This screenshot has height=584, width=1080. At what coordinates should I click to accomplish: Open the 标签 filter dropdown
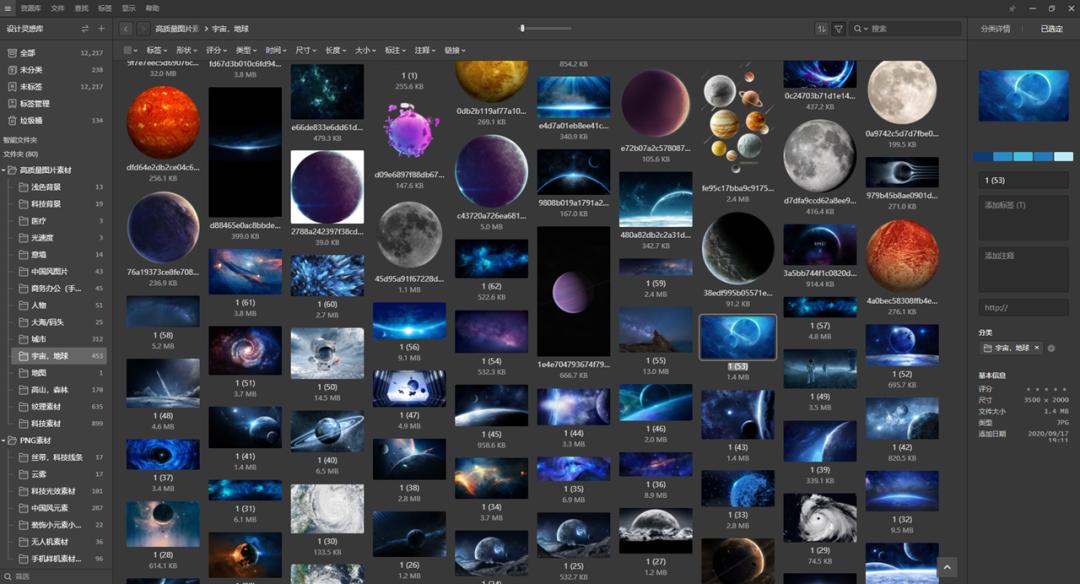coord(157,50)
